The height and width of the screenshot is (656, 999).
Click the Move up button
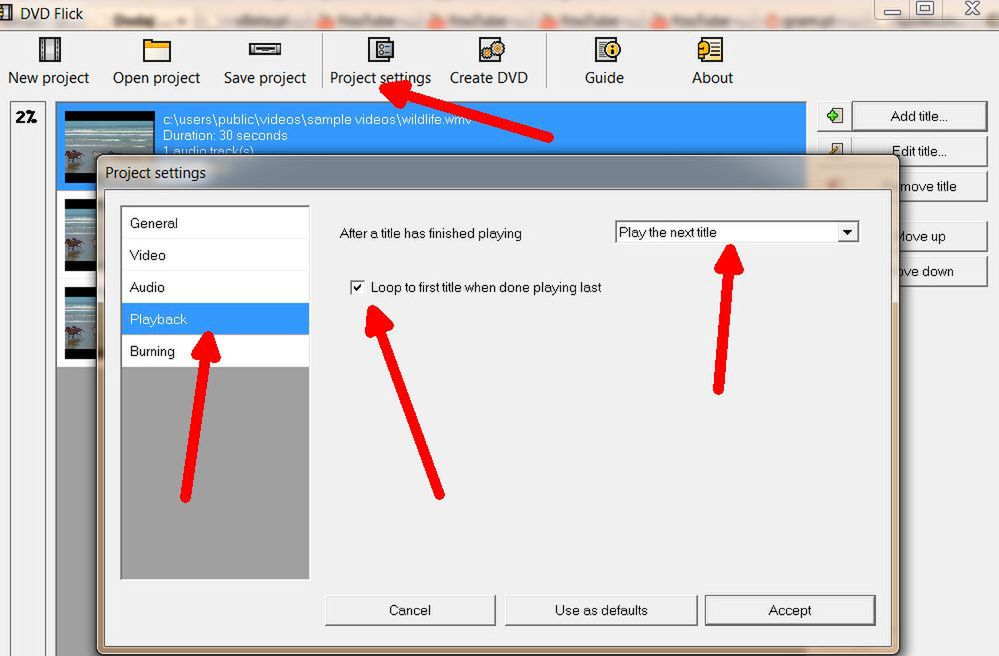click(x=942, y=236)
